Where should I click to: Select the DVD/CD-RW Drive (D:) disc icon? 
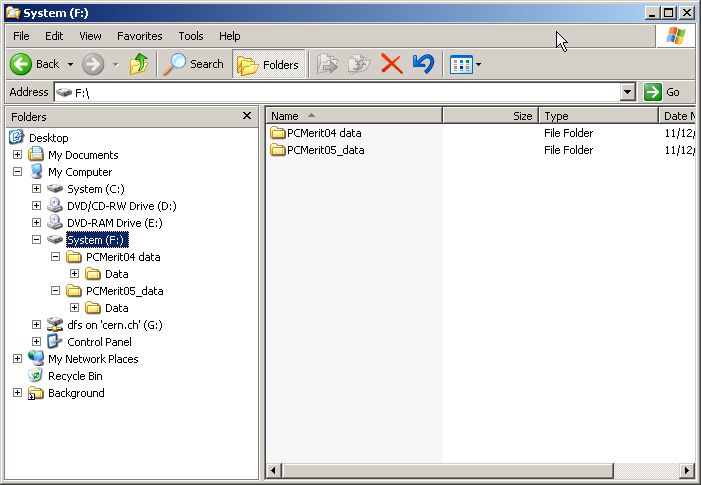(x=55, y=206)
